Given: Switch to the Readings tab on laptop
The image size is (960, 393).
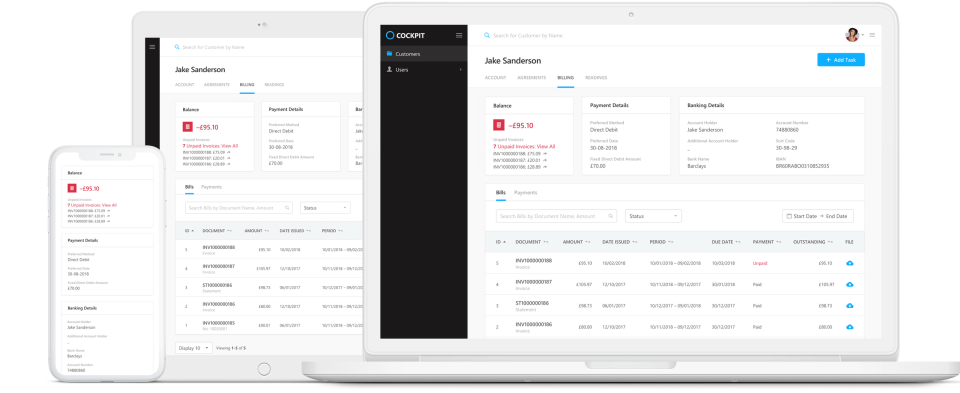Looking at the screenshot, I should pos(596,78).
